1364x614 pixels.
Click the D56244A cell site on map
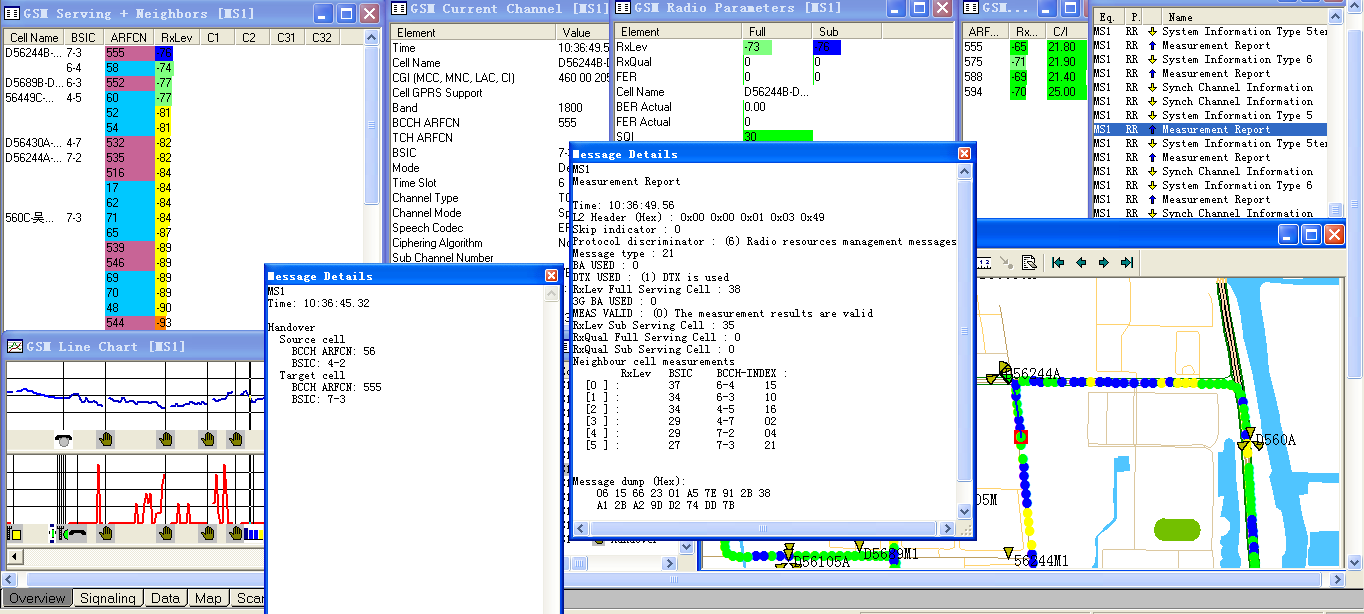[x=1001, y=375]
